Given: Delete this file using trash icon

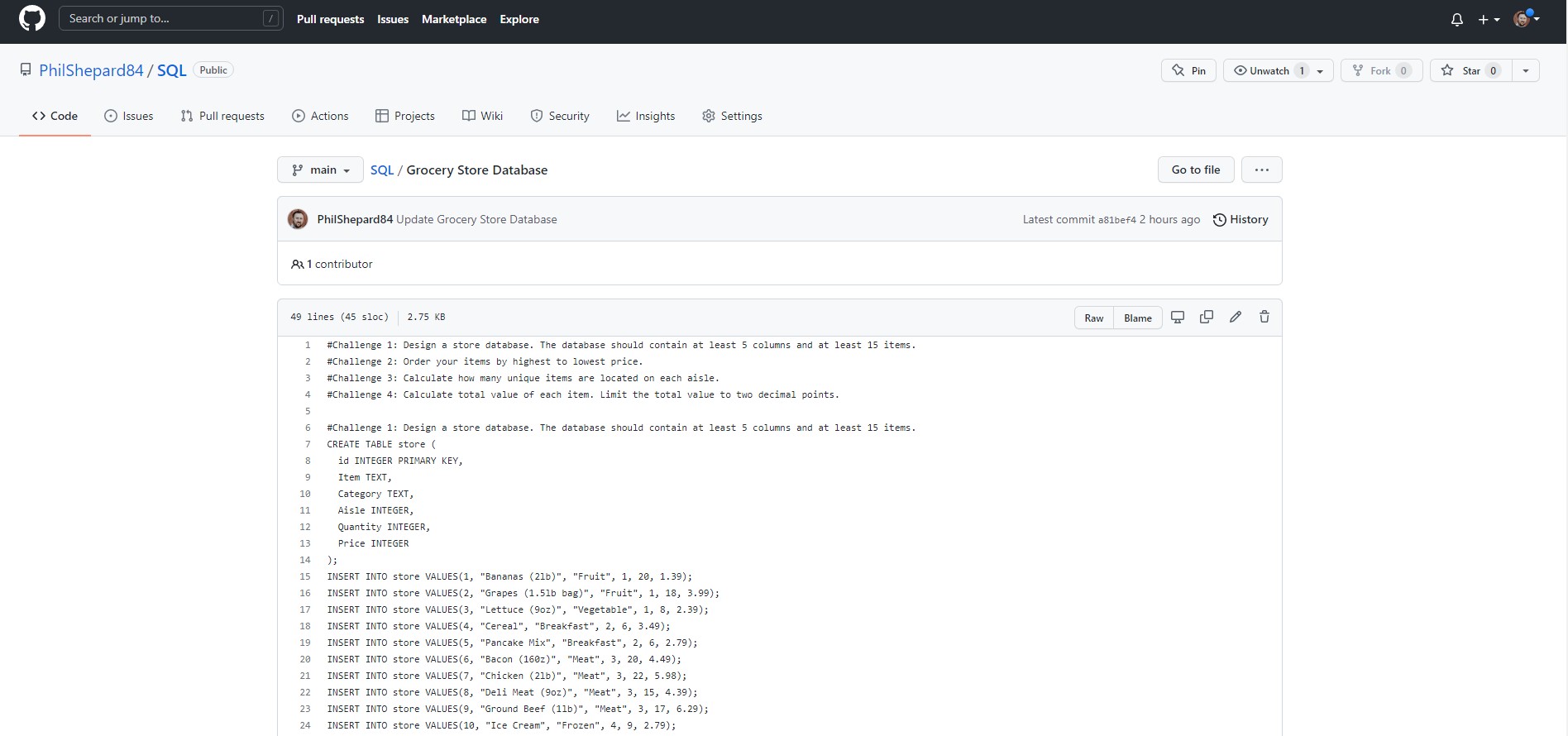Looking at the screenshot, I should 1264,318.
